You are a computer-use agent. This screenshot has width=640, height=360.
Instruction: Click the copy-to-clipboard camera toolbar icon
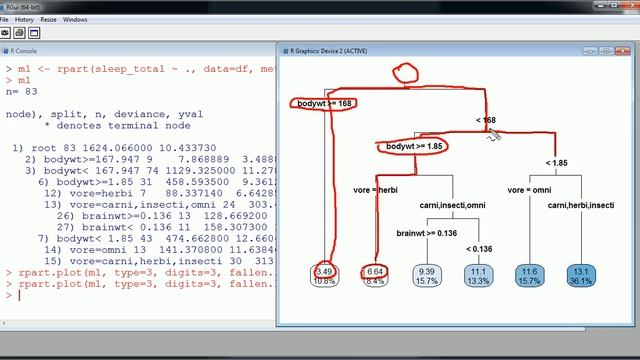5,33
